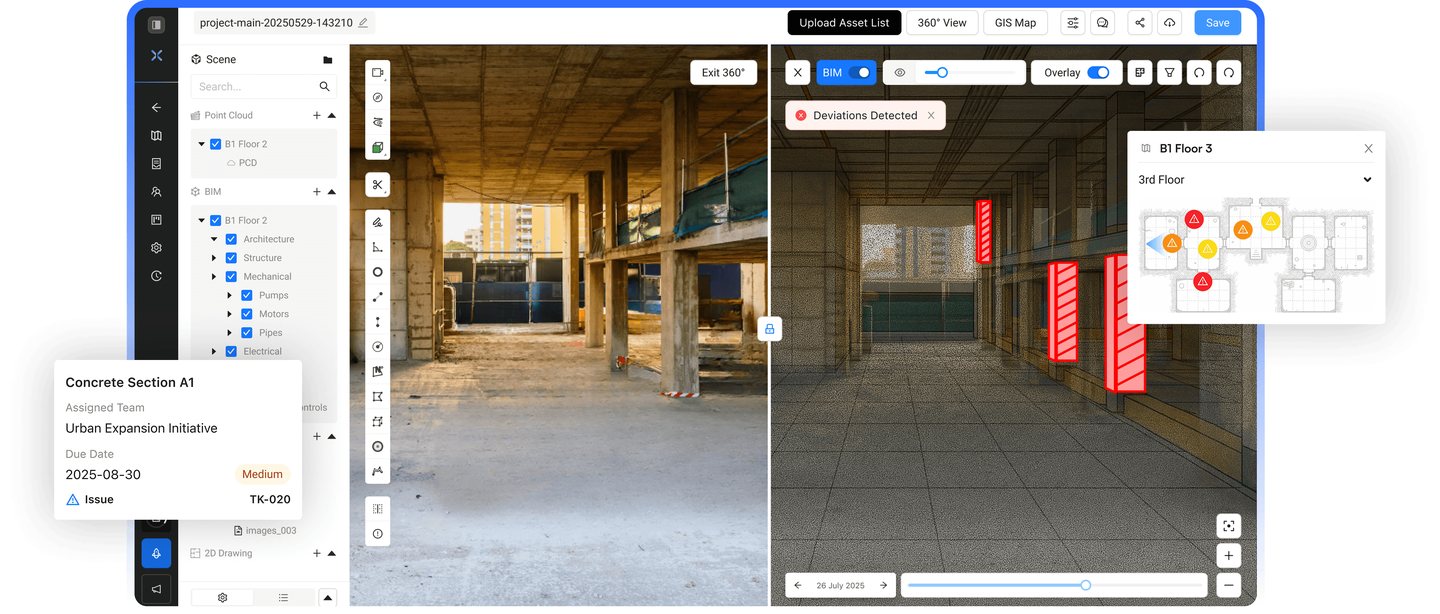Add item with plus next to BIM

(317, 191)
